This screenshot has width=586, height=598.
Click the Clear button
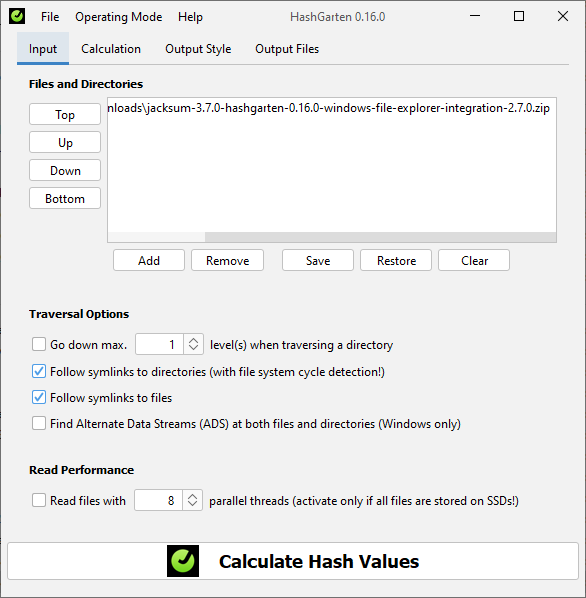tap(474, 260)
